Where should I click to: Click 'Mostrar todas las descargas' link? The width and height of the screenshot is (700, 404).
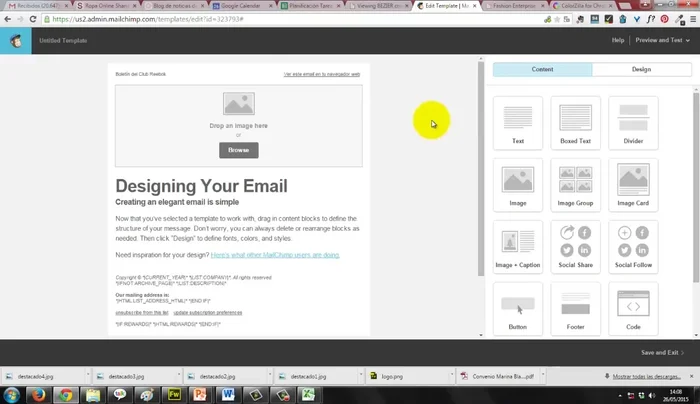(646, 376)
